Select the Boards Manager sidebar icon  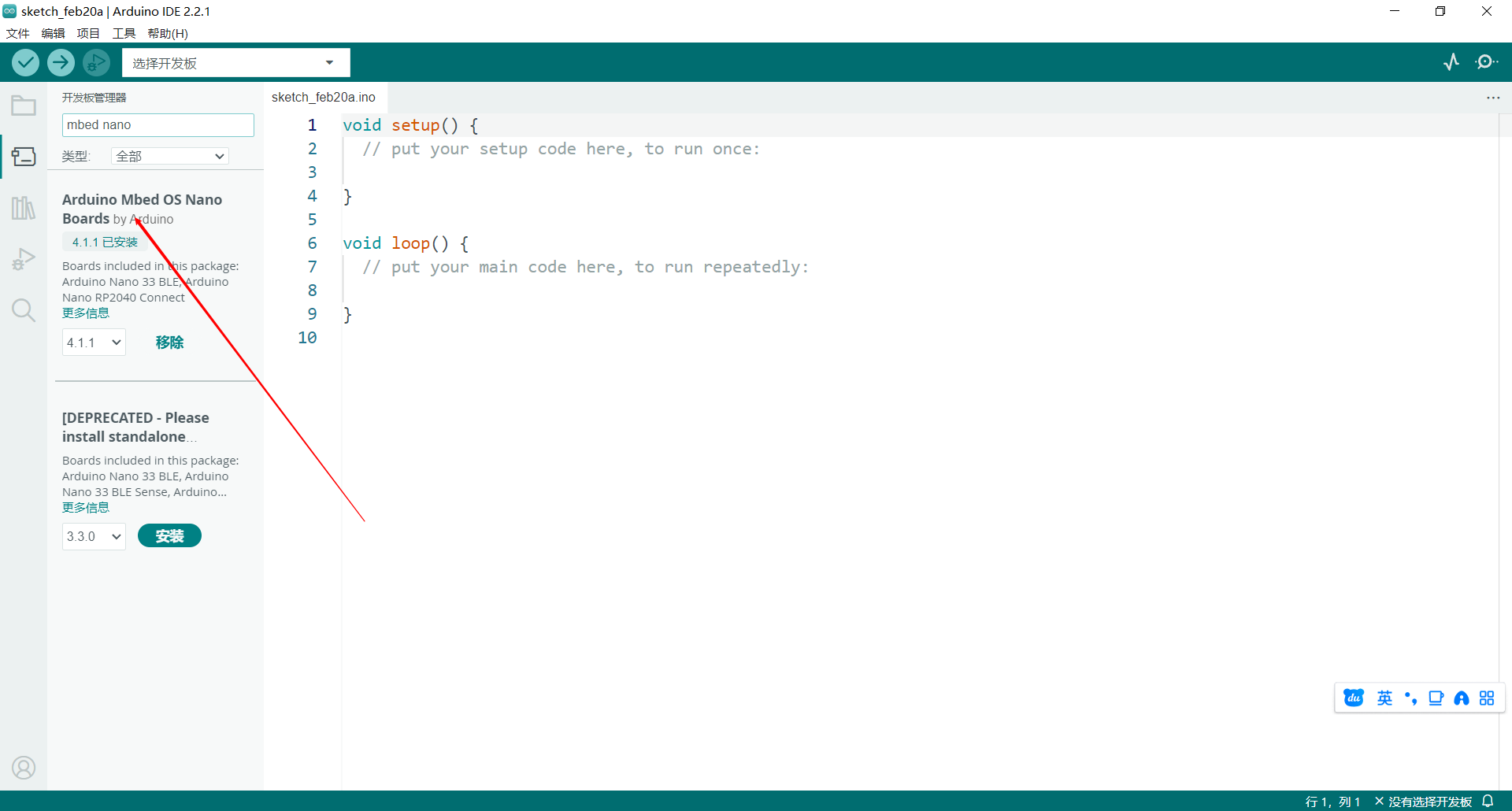pyautogui.click(x=24, y=157)
